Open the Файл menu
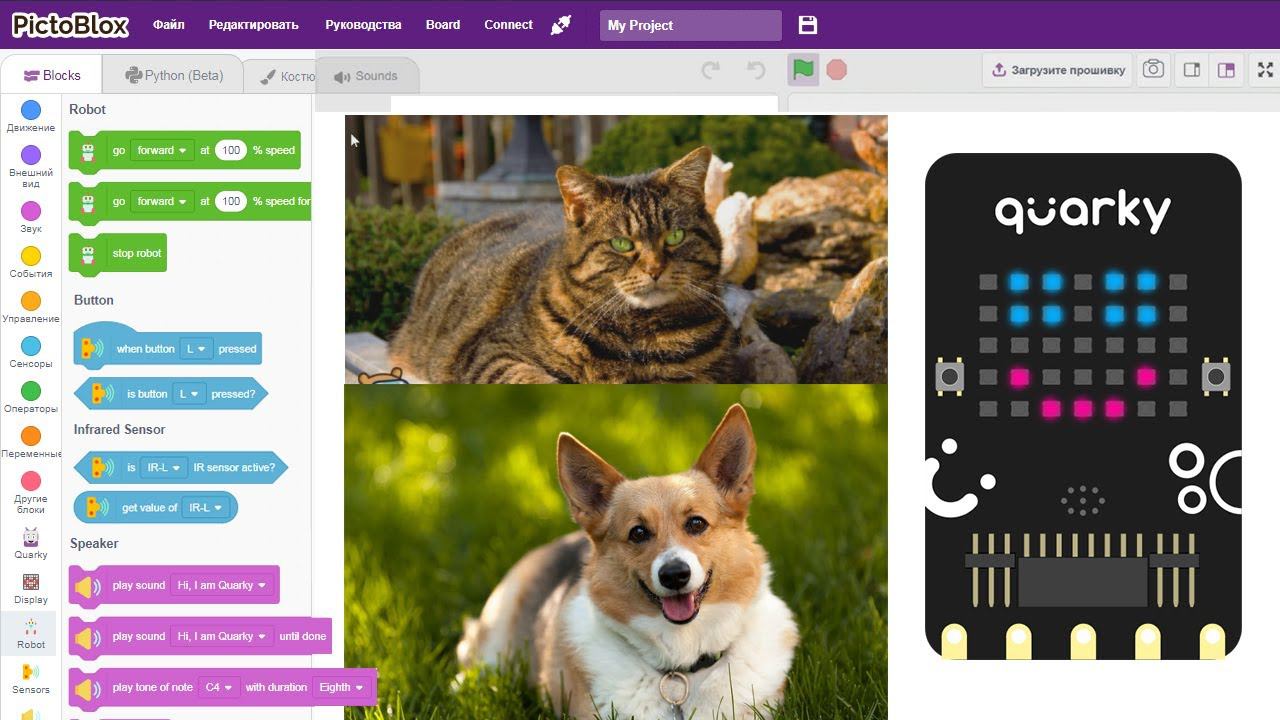Screen dimensions: 1280x720 168,25
